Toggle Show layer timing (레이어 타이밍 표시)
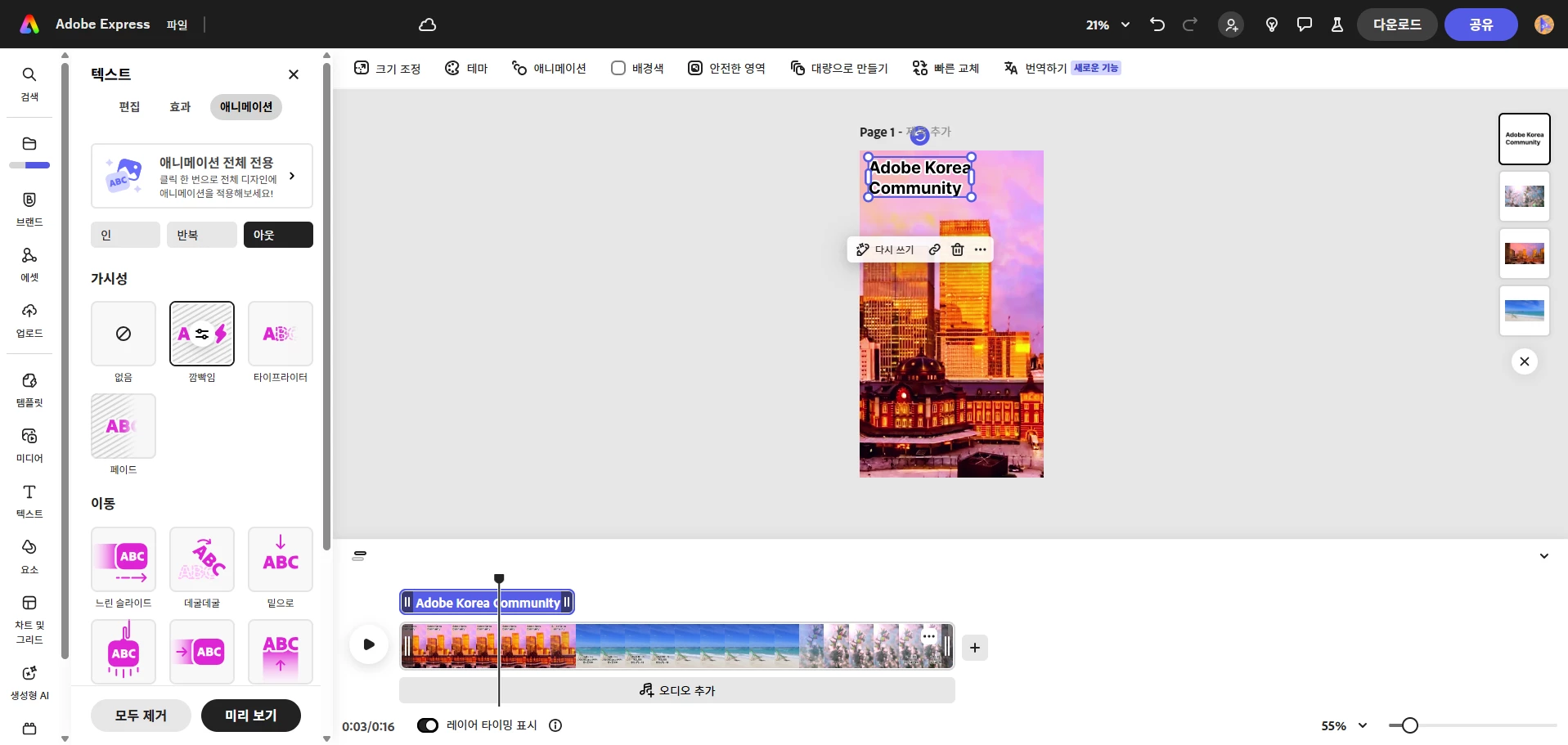This screenshot has height=745, width=1568. [x=428, y=725]
